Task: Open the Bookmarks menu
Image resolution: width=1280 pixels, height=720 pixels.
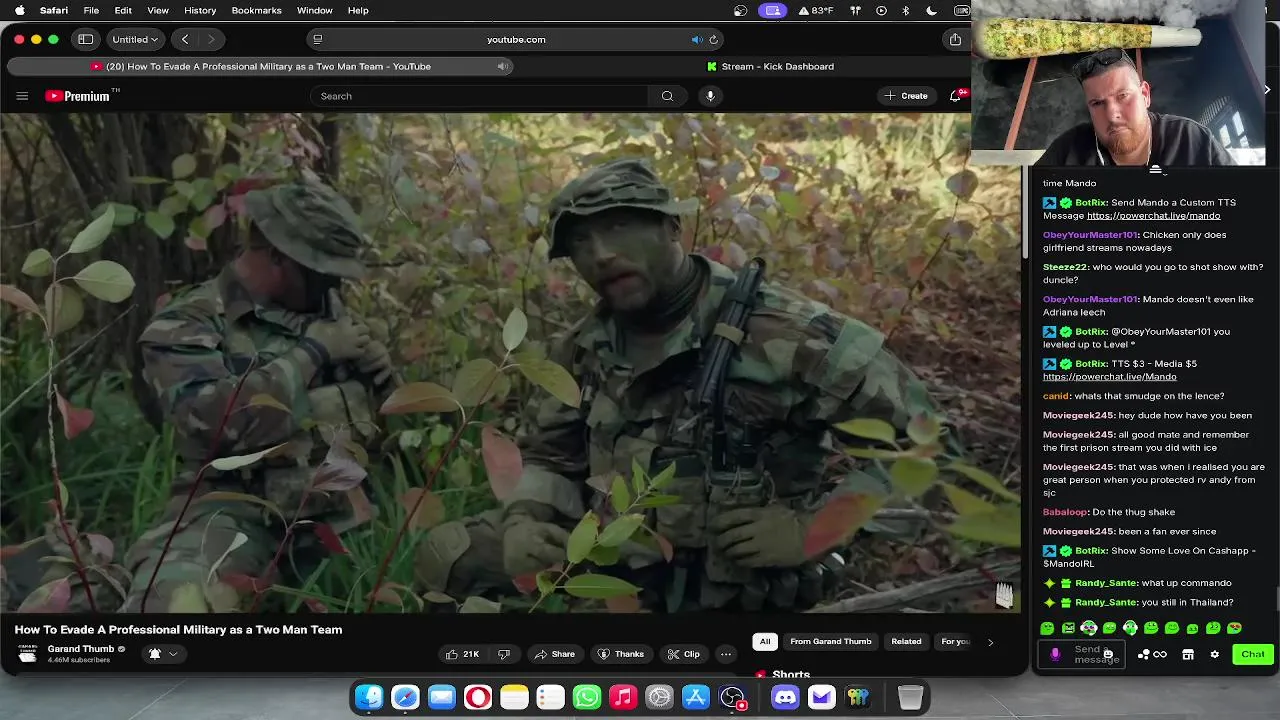Action: (256, 10)
